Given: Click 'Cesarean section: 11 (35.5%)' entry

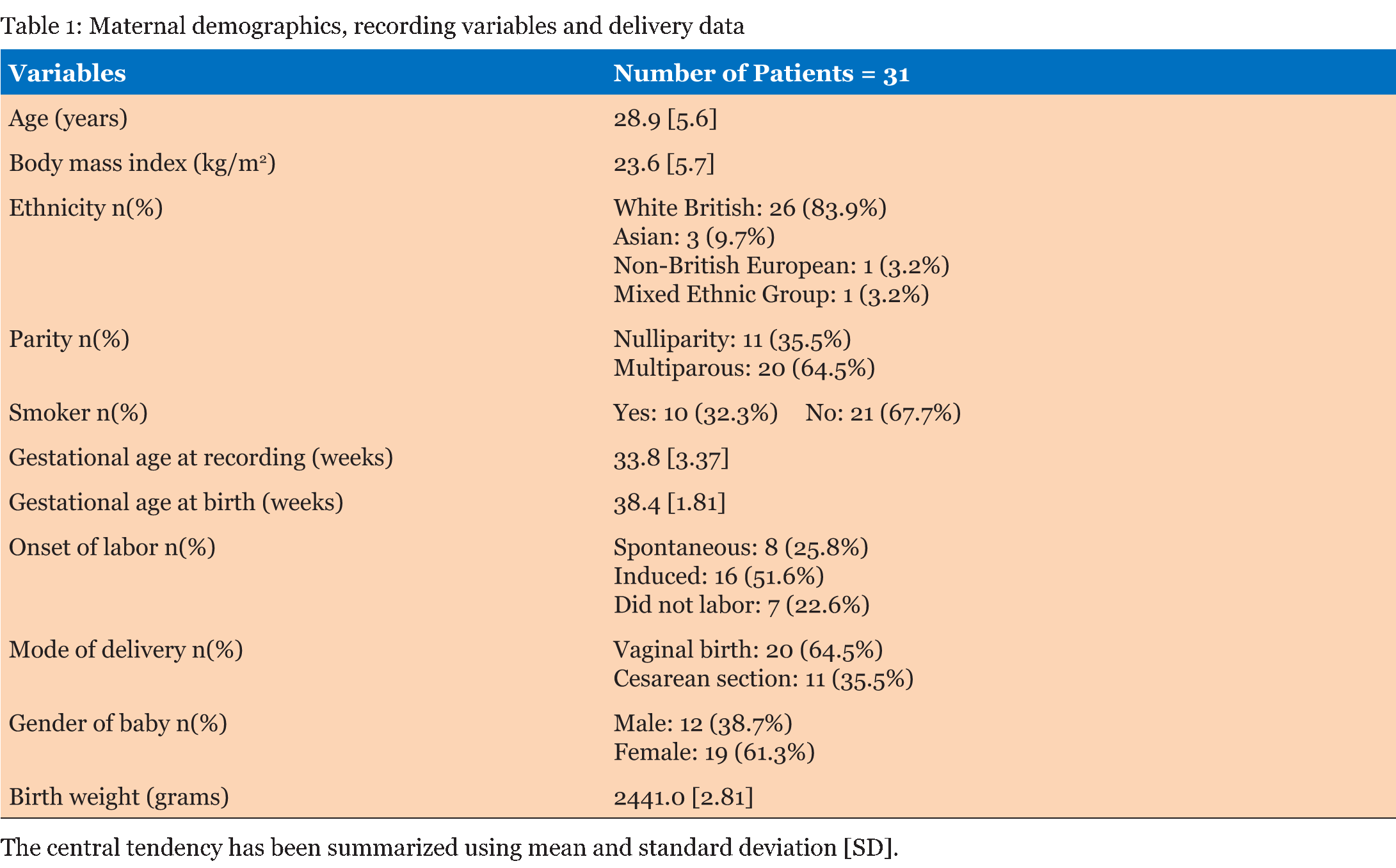Looking at the screenshot, I should [763, 679].
